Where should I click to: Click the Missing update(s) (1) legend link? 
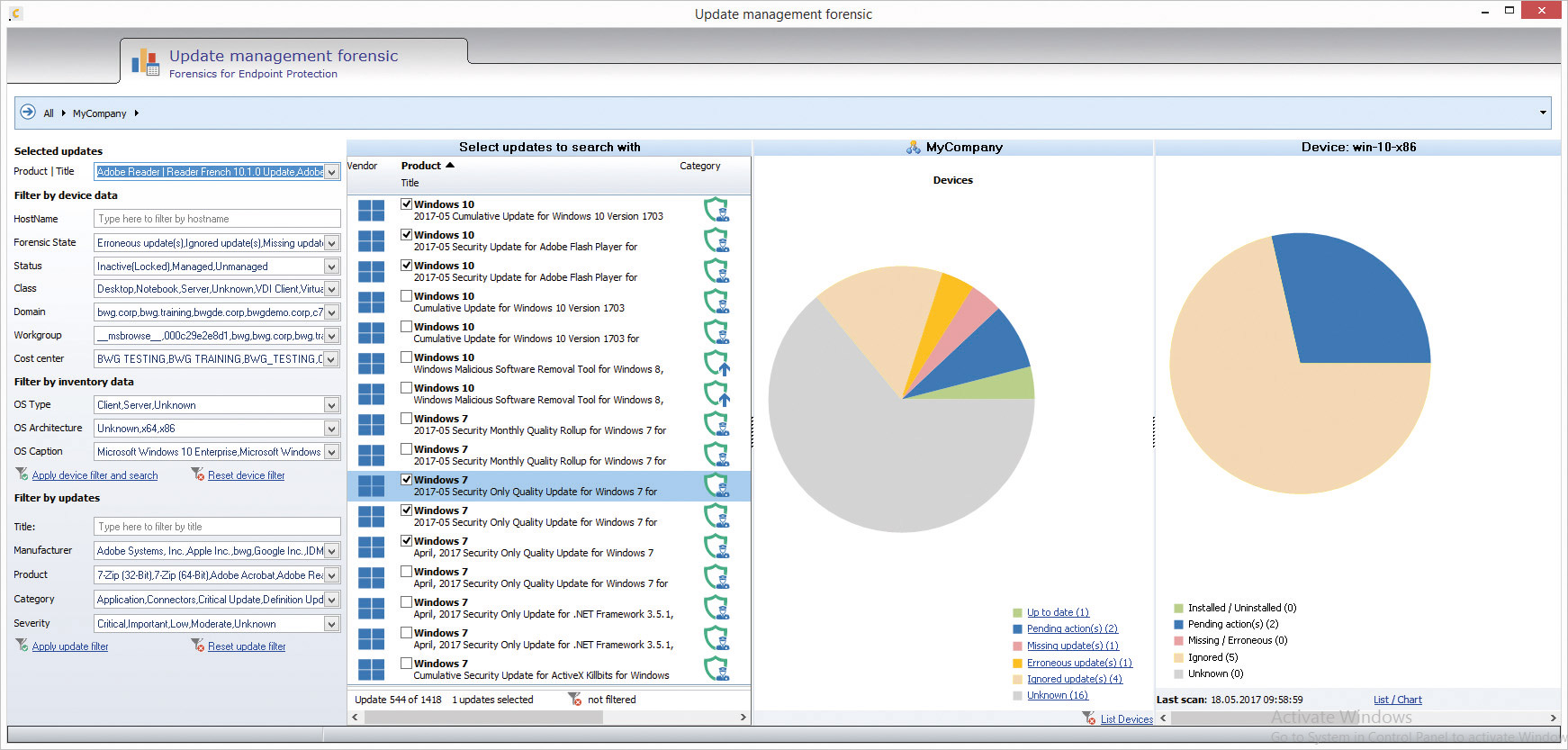(x=1073, y=646)
